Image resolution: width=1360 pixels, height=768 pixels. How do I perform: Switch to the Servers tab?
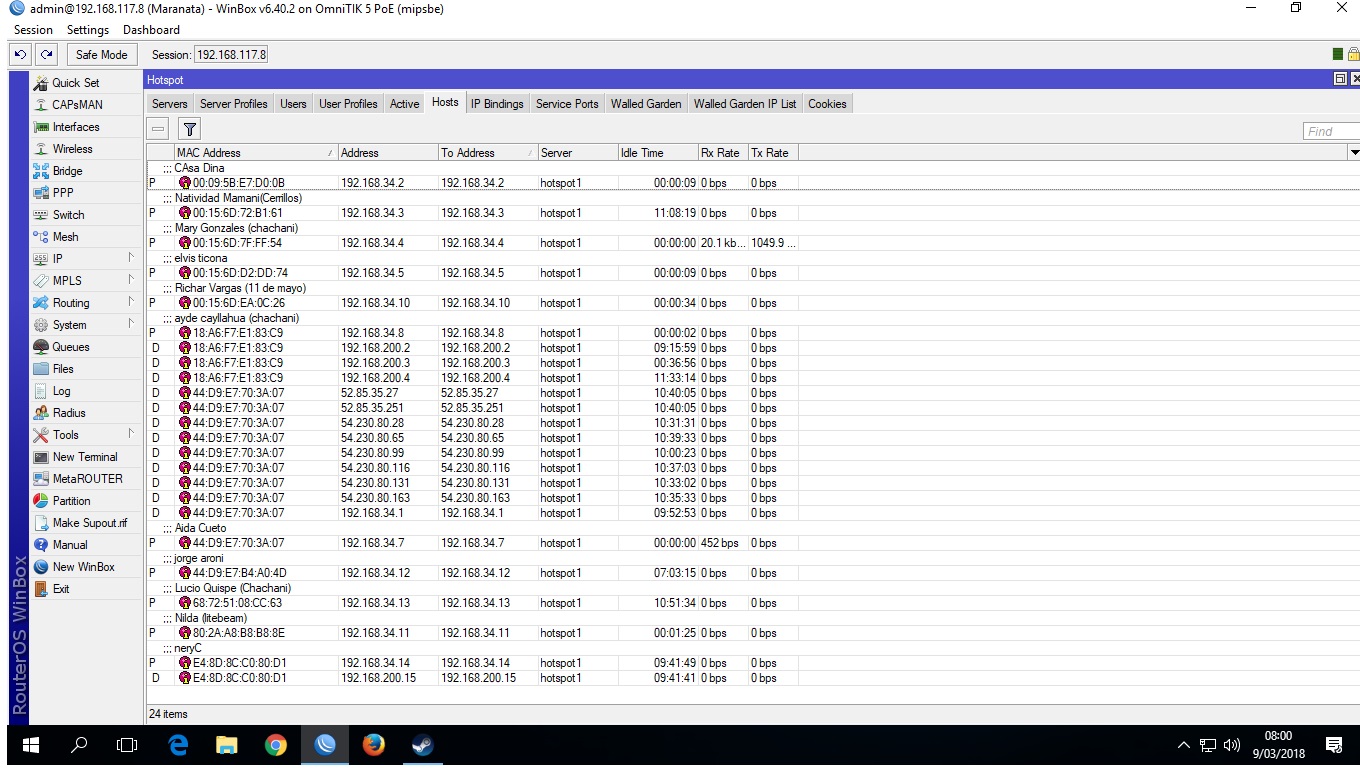coord(170,104)
